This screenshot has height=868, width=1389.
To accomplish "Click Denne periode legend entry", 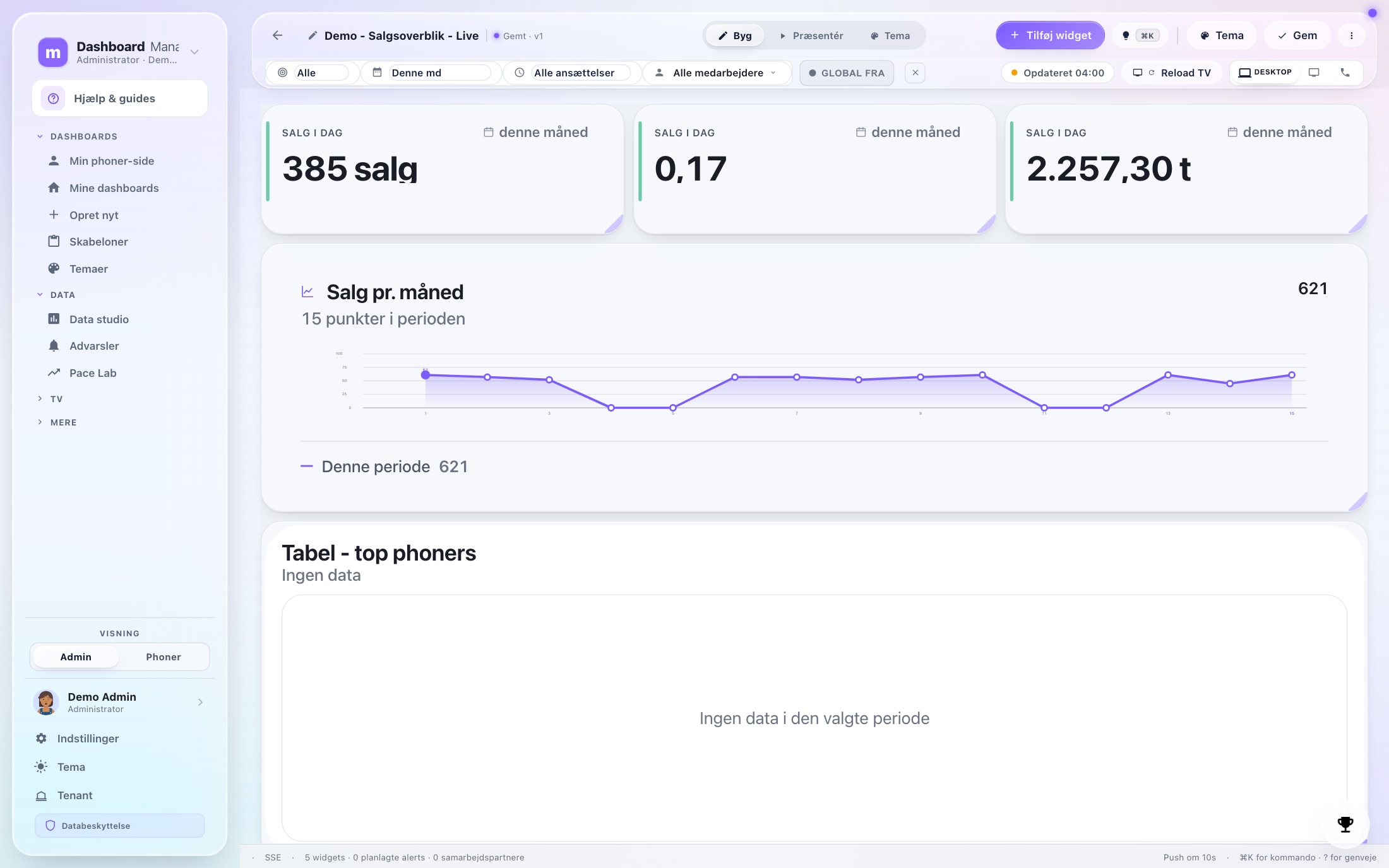I will (385, 467).
